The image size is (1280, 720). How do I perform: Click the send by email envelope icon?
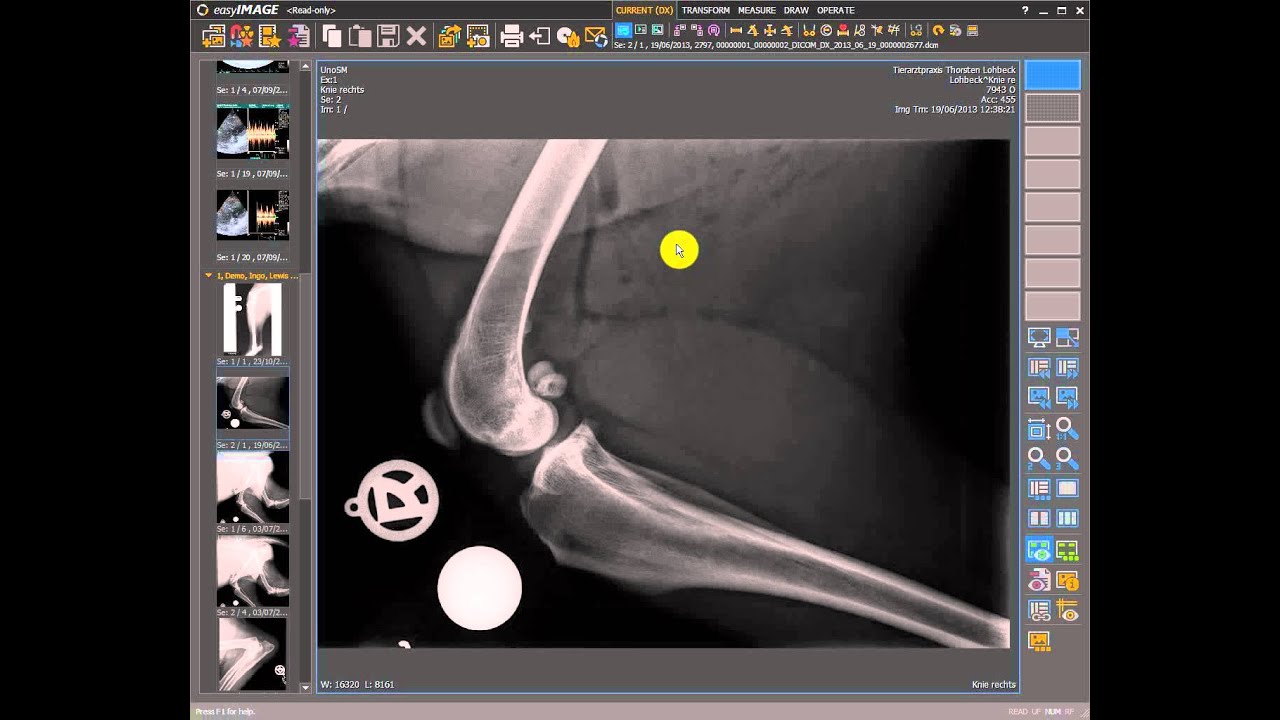coord(595,37)
